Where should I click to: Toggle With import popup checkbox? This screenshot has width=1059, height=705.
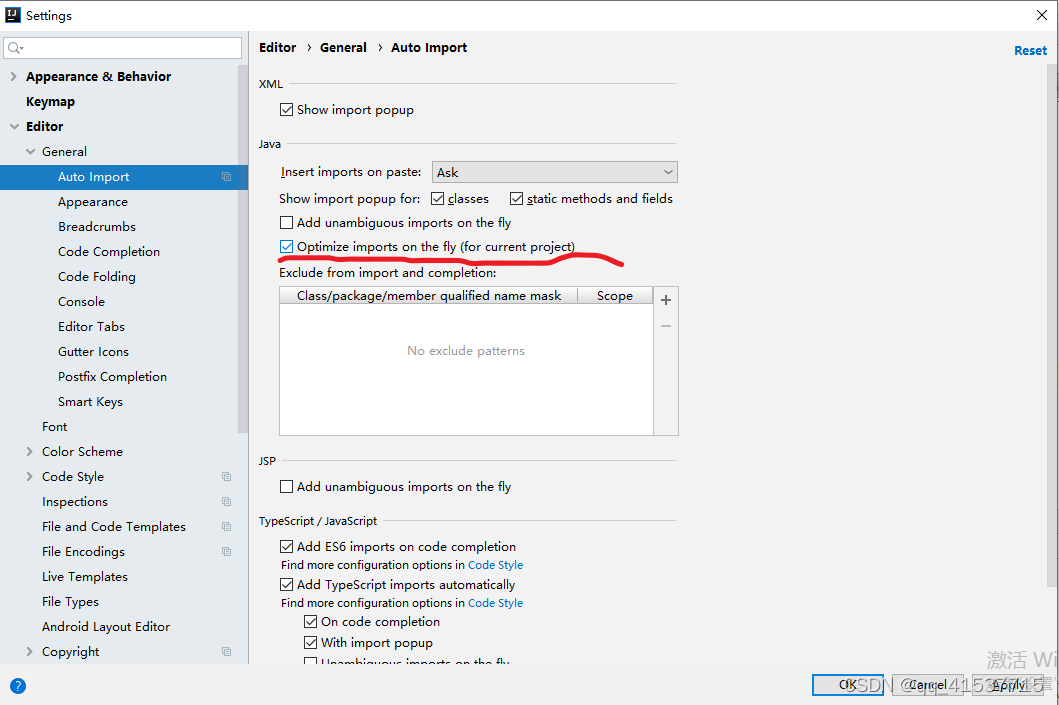[311, 643]
